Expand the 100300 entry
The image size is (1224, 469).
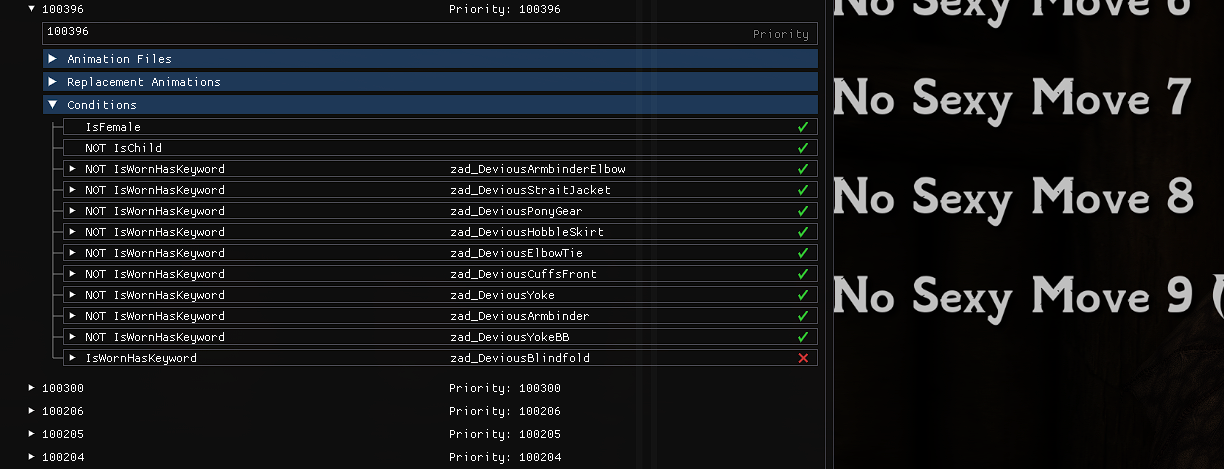click(32, 388)
